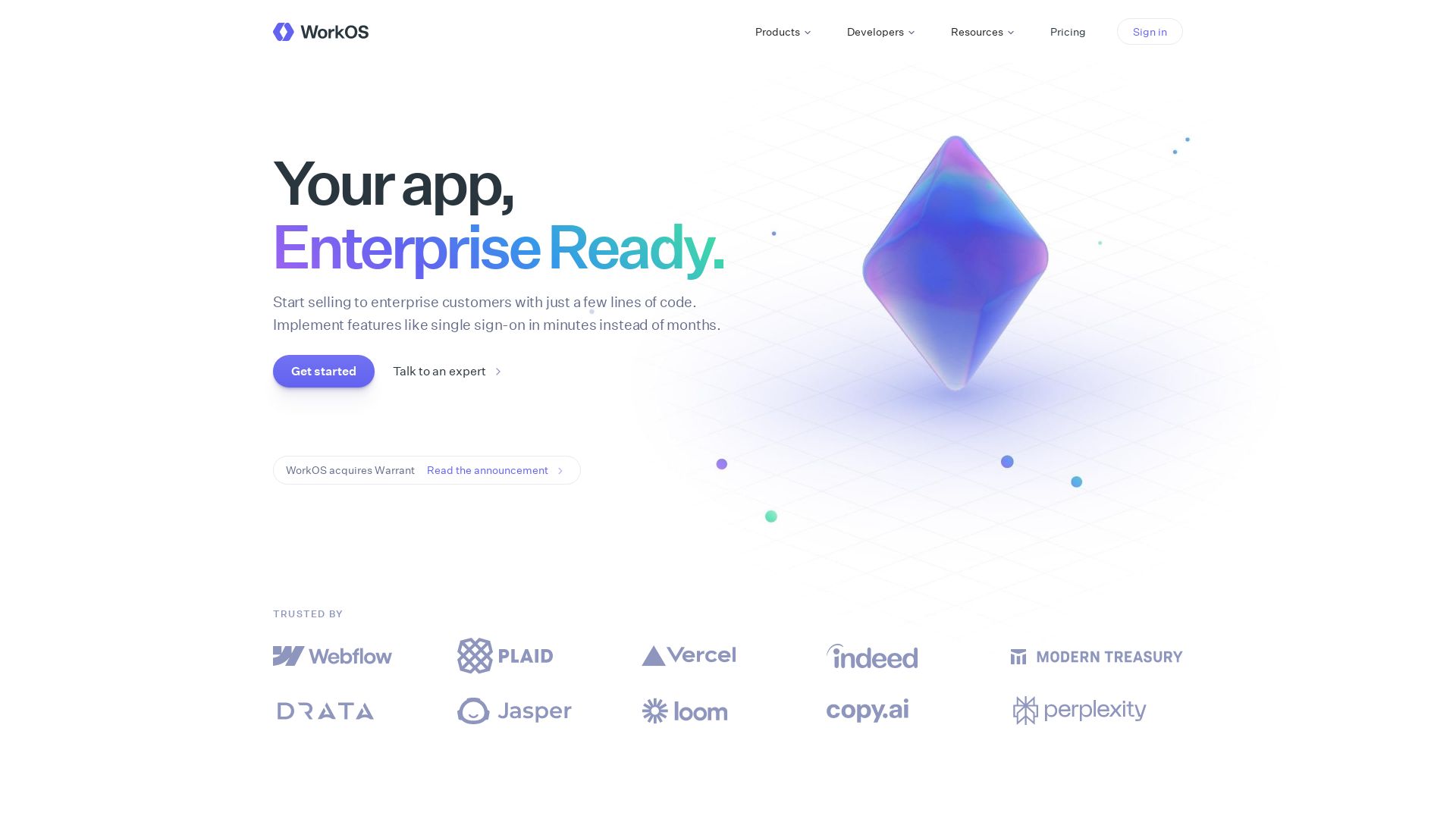
Task: Click the Pricing menu item
Action: click(1067, 31)
